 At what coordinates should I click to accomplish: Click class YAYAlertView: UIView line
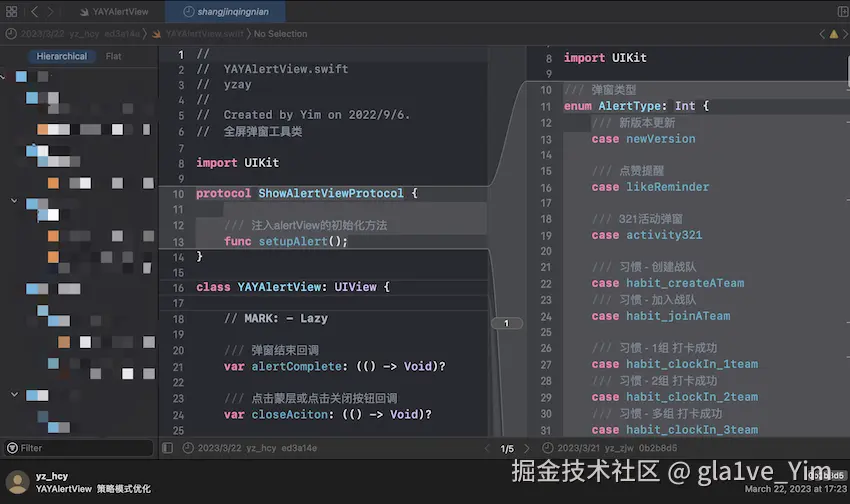pyautogui.click(x=293, y=287)
